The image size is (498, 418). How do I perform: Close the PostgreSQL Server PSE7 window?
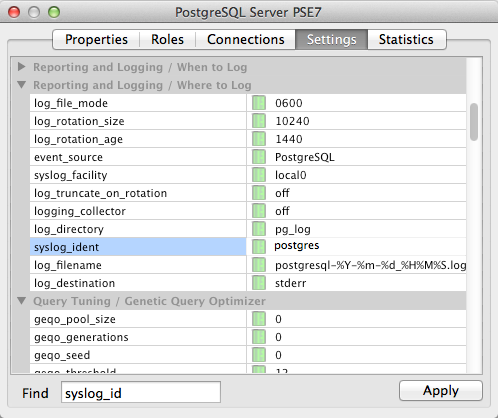click(x=14, y=12)
